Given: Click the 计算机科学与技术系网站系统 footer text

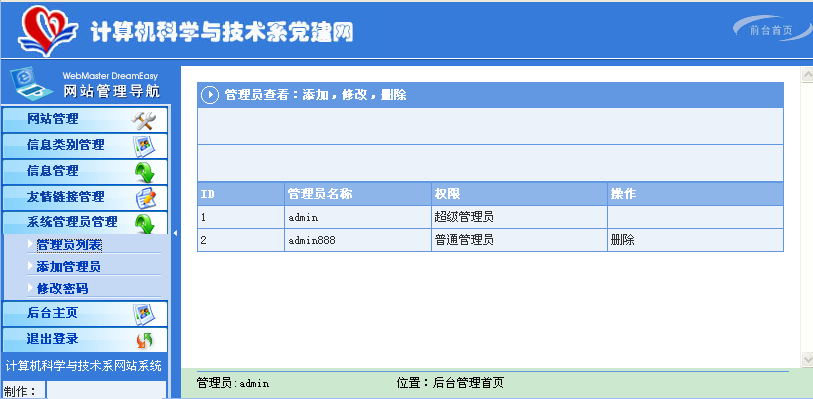Looking at the screenshot, I should pos(83,365).
